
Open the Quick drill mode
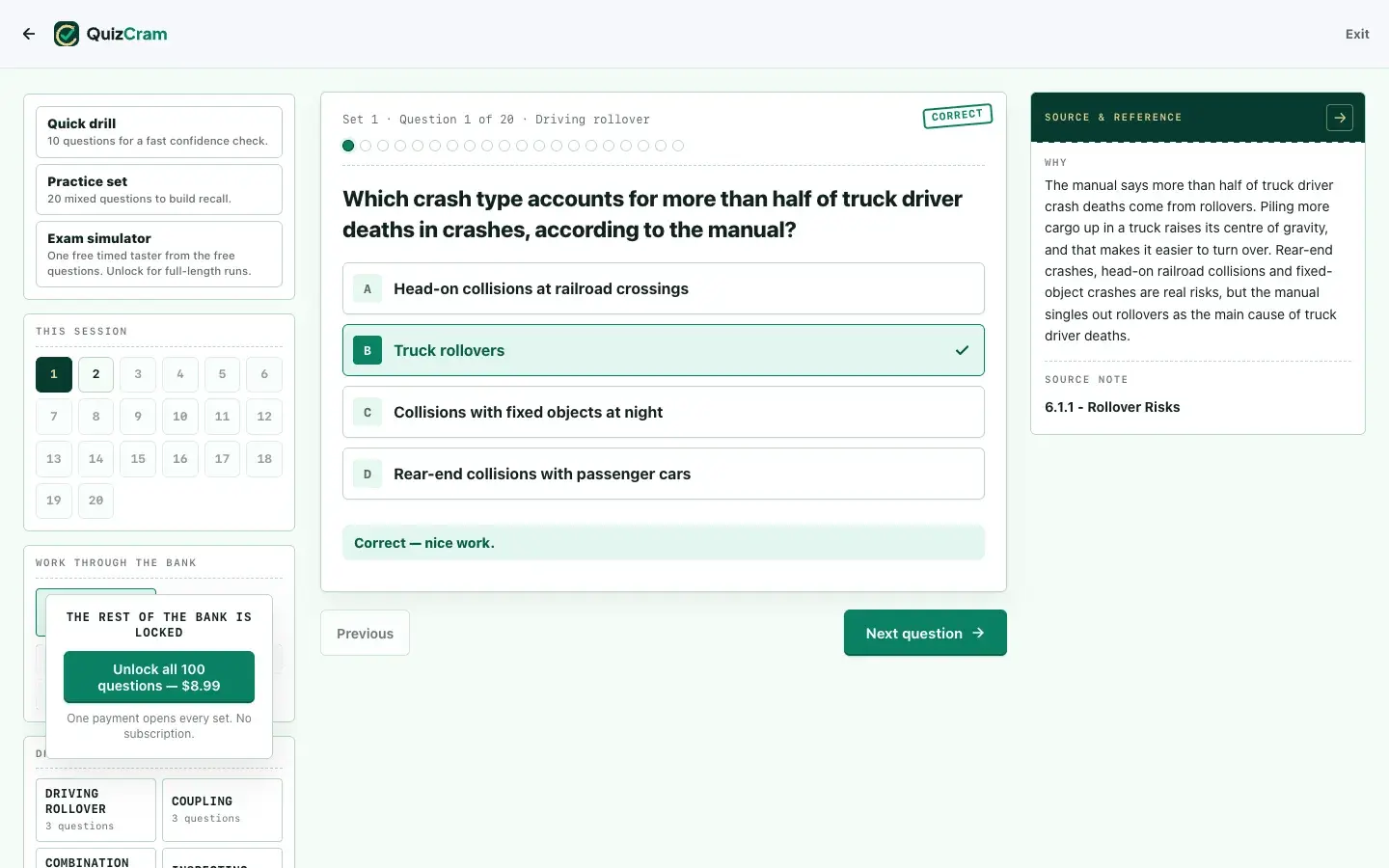coord(159,131)
